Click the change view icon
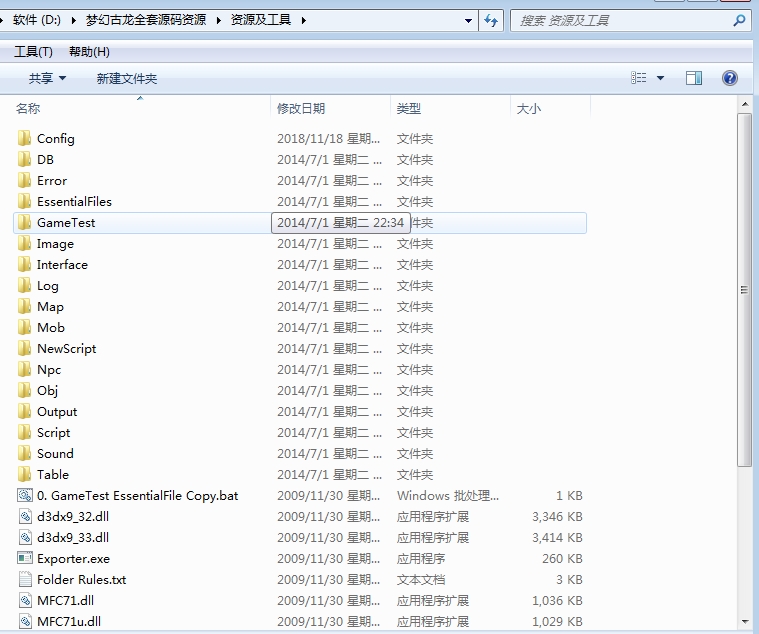The height and width of the screenshot is (634, 759). point(639,78)
